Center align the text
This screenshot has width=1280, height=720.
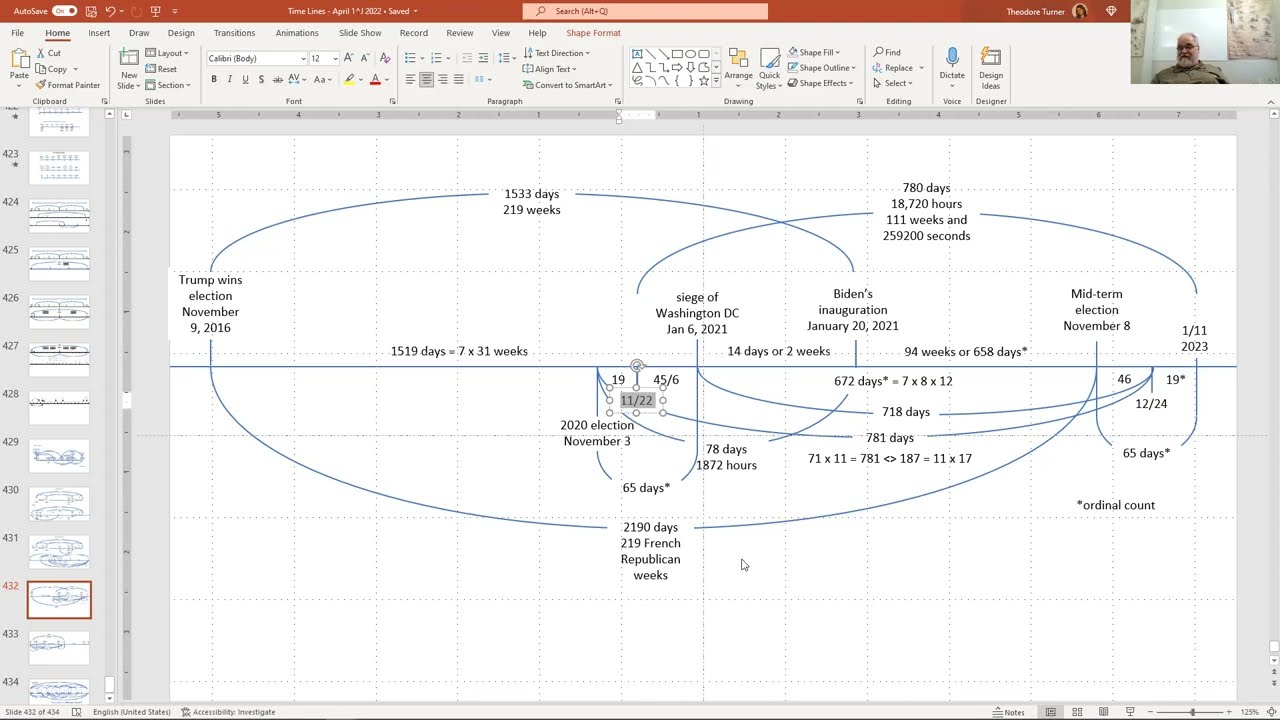pos(426,79)
